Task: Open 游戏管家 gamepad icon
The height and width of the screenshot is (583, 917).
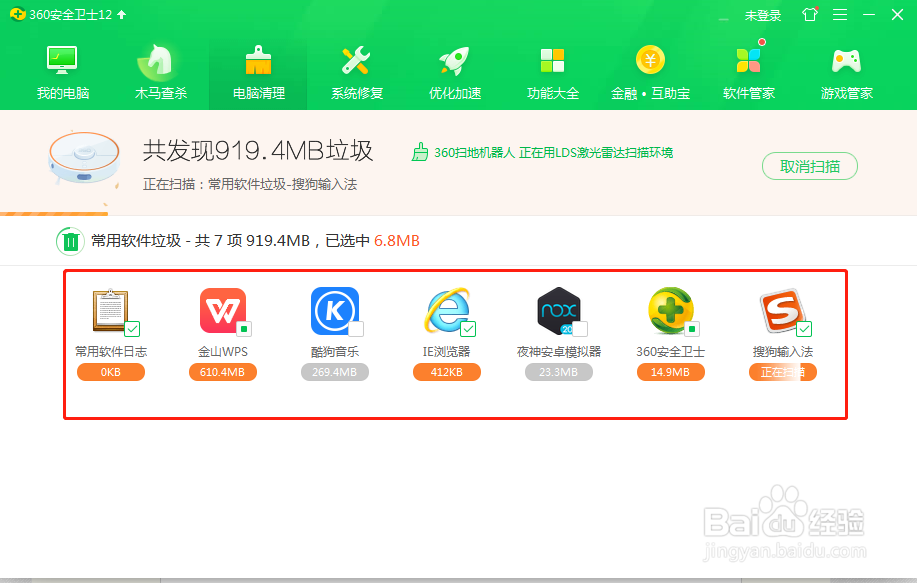Action: [846, 60]
